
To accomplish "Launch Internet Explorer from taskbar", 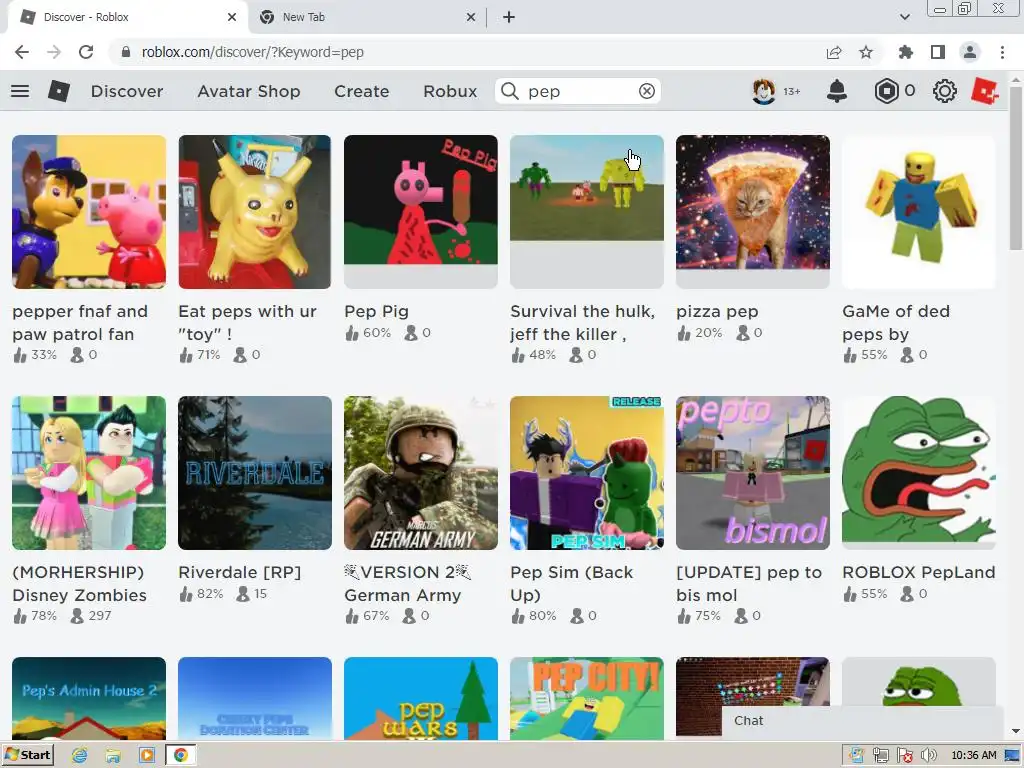I will pos(80,755).
